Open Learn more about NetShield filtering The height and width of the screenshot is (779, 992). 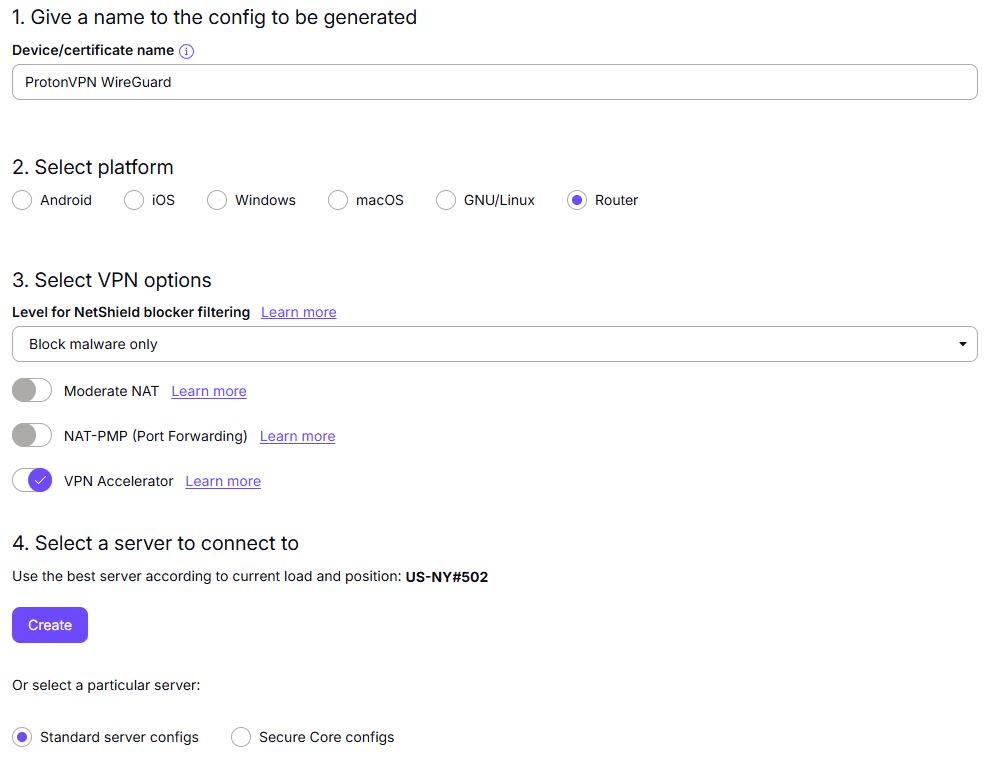tap(297, 312)
